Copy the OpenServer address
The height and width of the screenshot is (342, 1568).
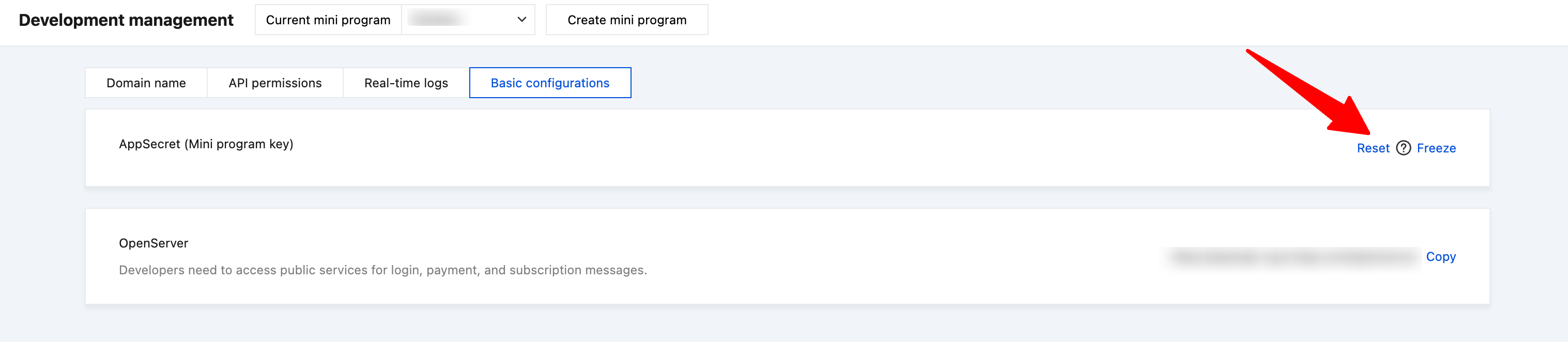1440,256
